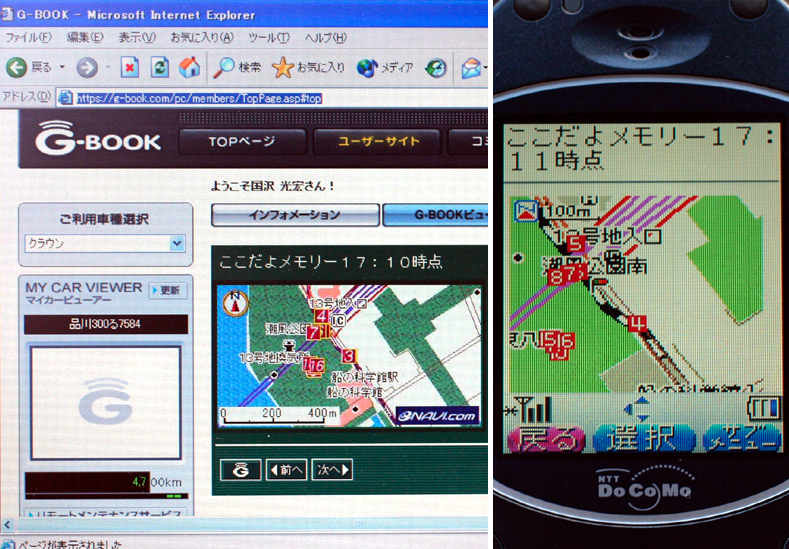789x549 pixels.
Task: Open the ファイル(F) menu
Action: [x=28, y=38]
